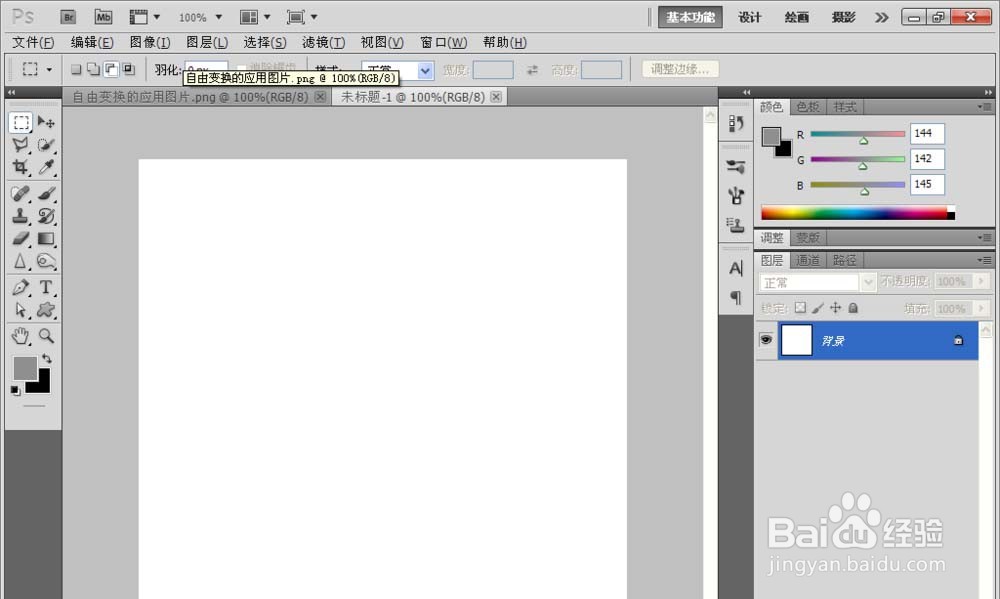Select the Eyedropper tool

[46, 167]
